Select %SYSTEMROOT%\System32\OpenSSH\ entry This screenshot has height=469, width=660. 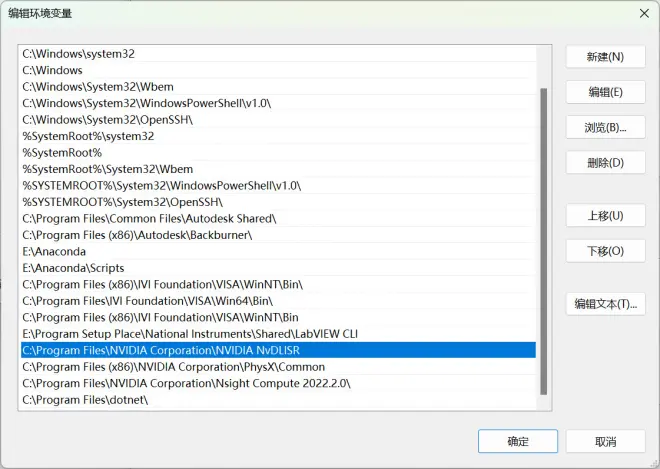tap(278, 202)
